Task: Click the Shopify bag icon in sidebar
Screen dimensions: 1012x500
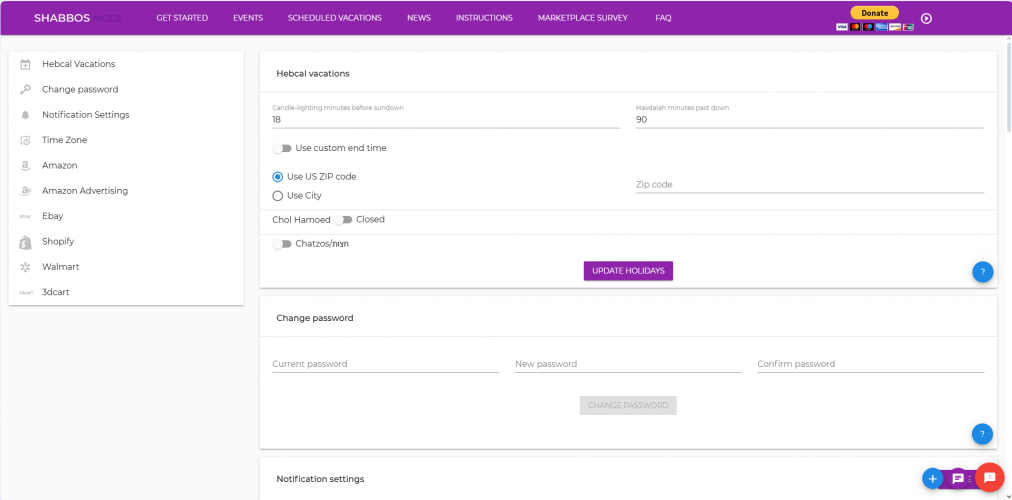Action: tap(25, 242)
